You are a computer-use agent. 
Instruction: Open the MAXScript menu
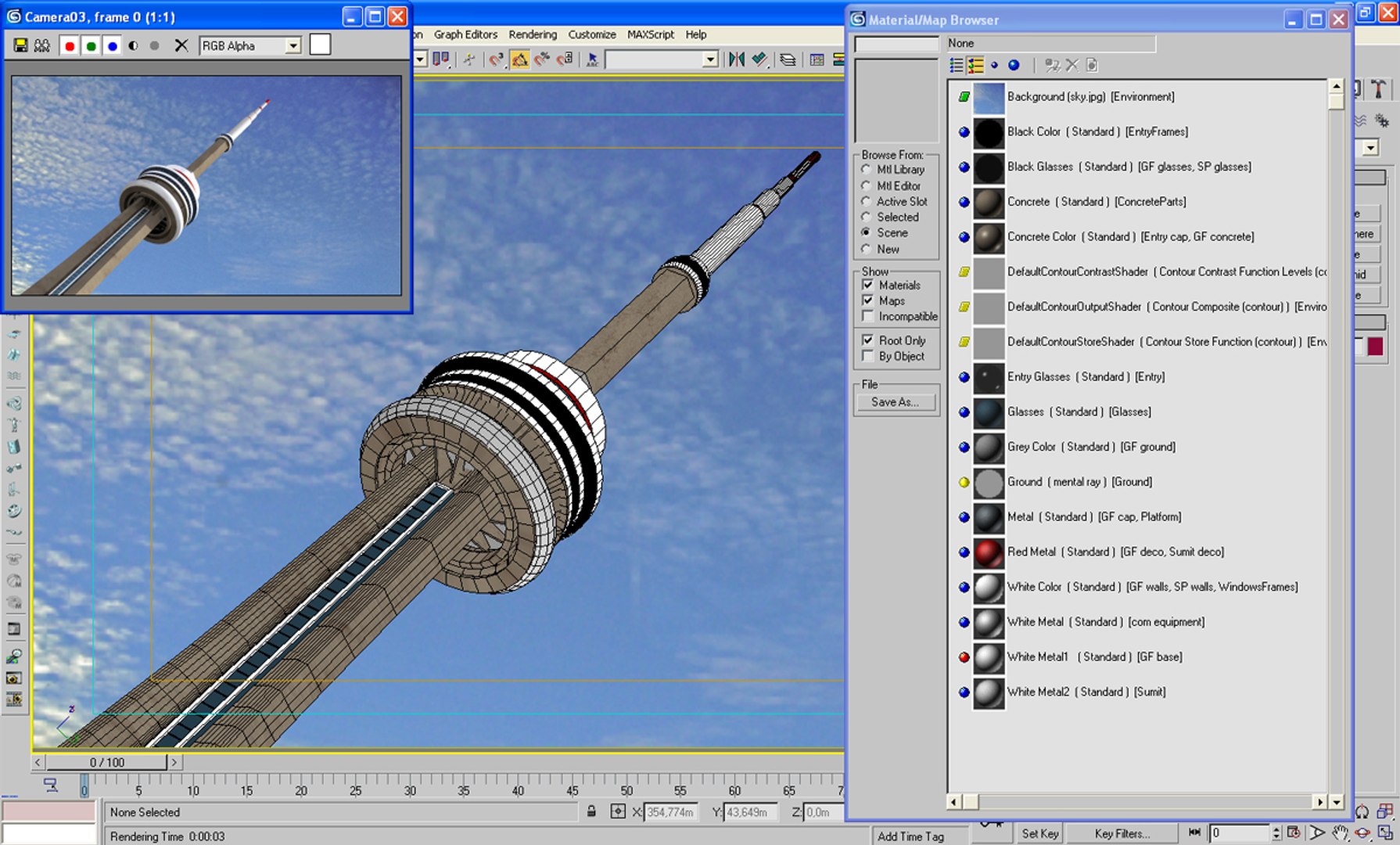coord(651,34)
